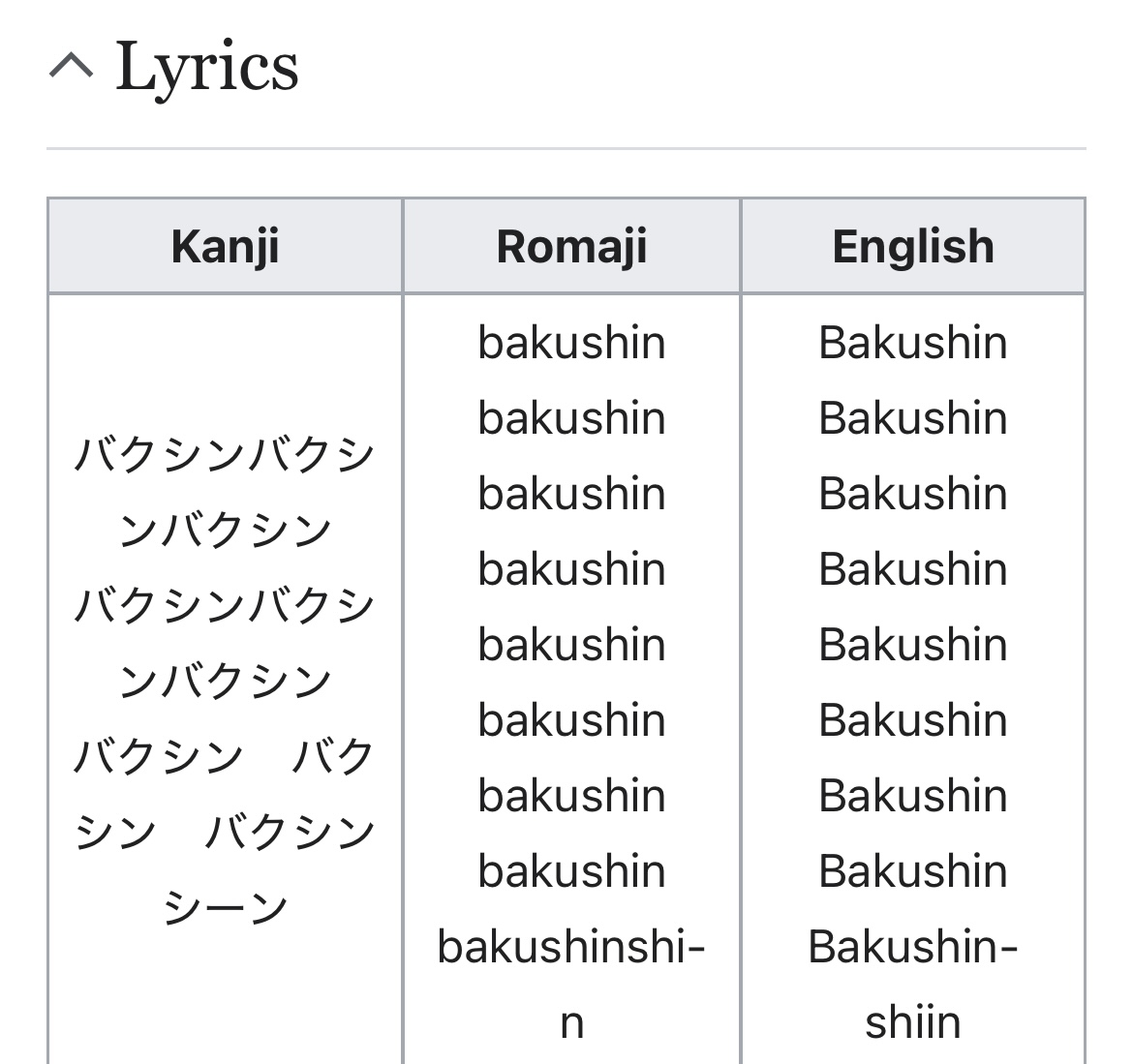The height and width of the screenshot is (1064, 1133).
Task: Click the lone 'n' in Romaji column
Action: (571, 1024)
